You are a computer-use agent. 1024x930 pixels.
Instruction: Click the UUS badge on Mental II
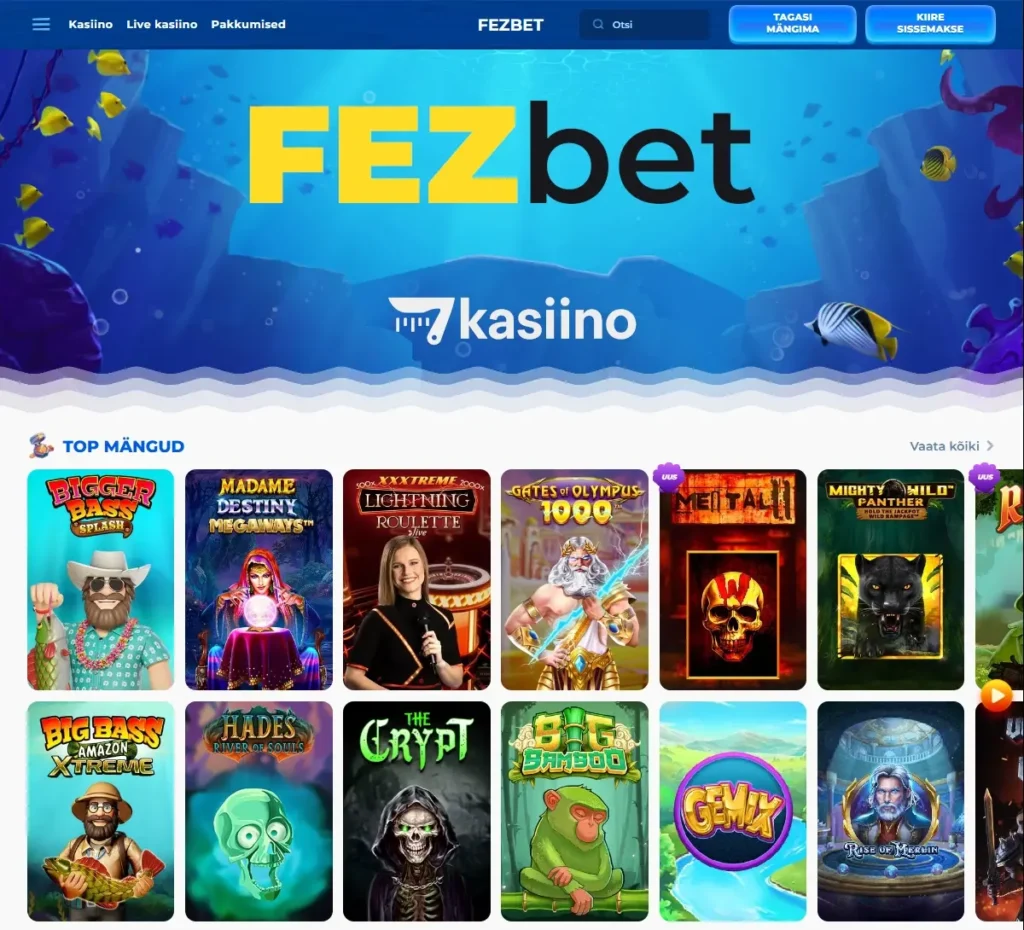pos(669,476)
